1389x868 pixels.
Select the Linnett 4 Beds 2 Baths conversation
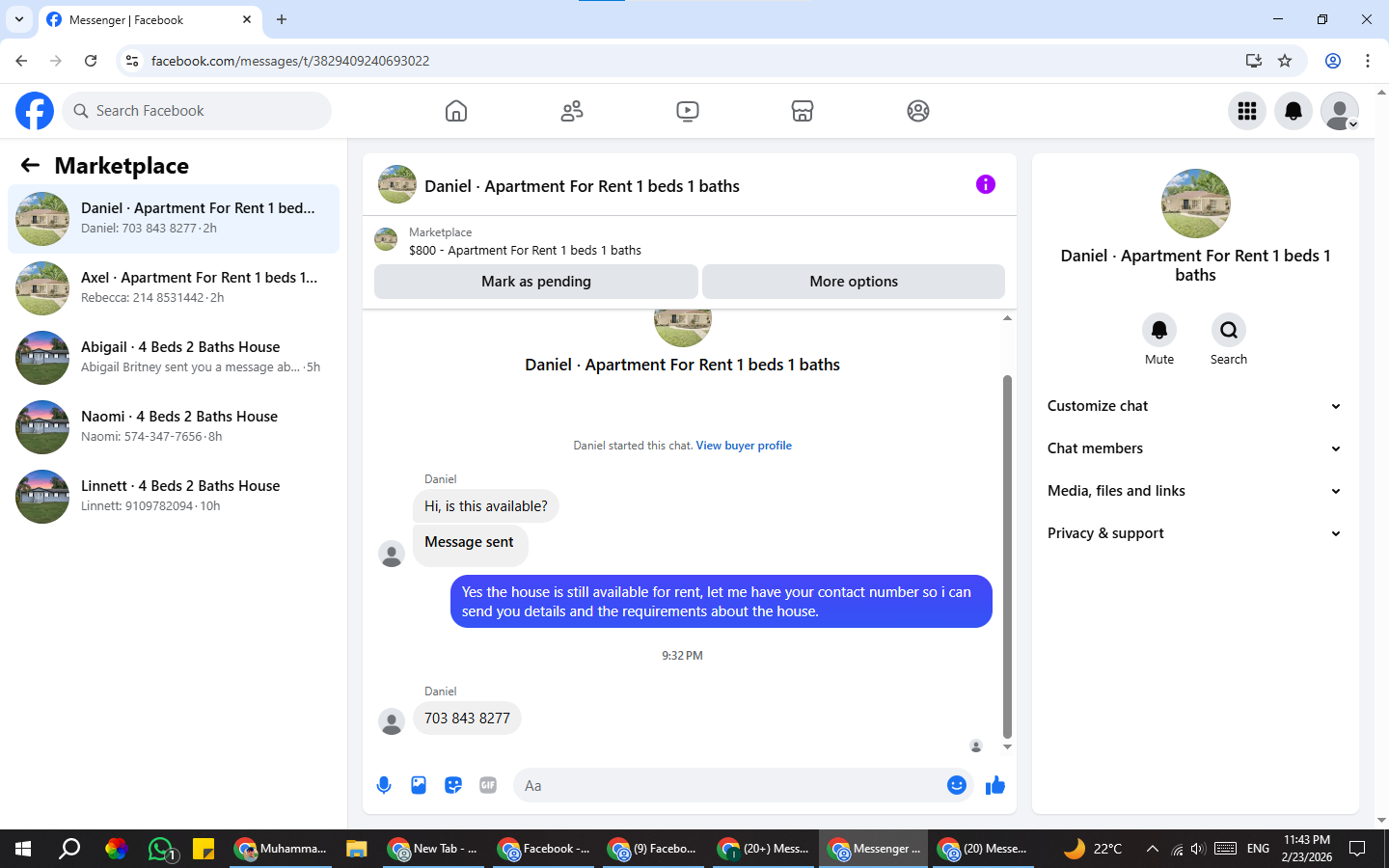tap(174, 497)
